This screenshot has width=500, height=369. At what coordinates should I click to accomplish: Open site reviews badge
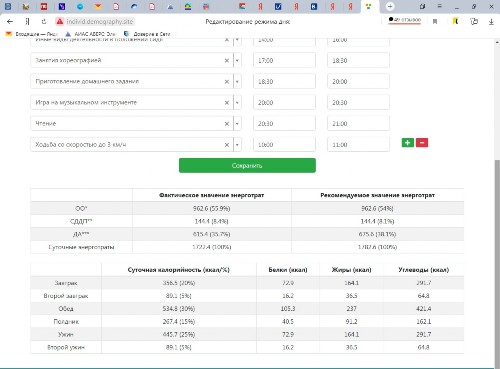pos(404,20)
